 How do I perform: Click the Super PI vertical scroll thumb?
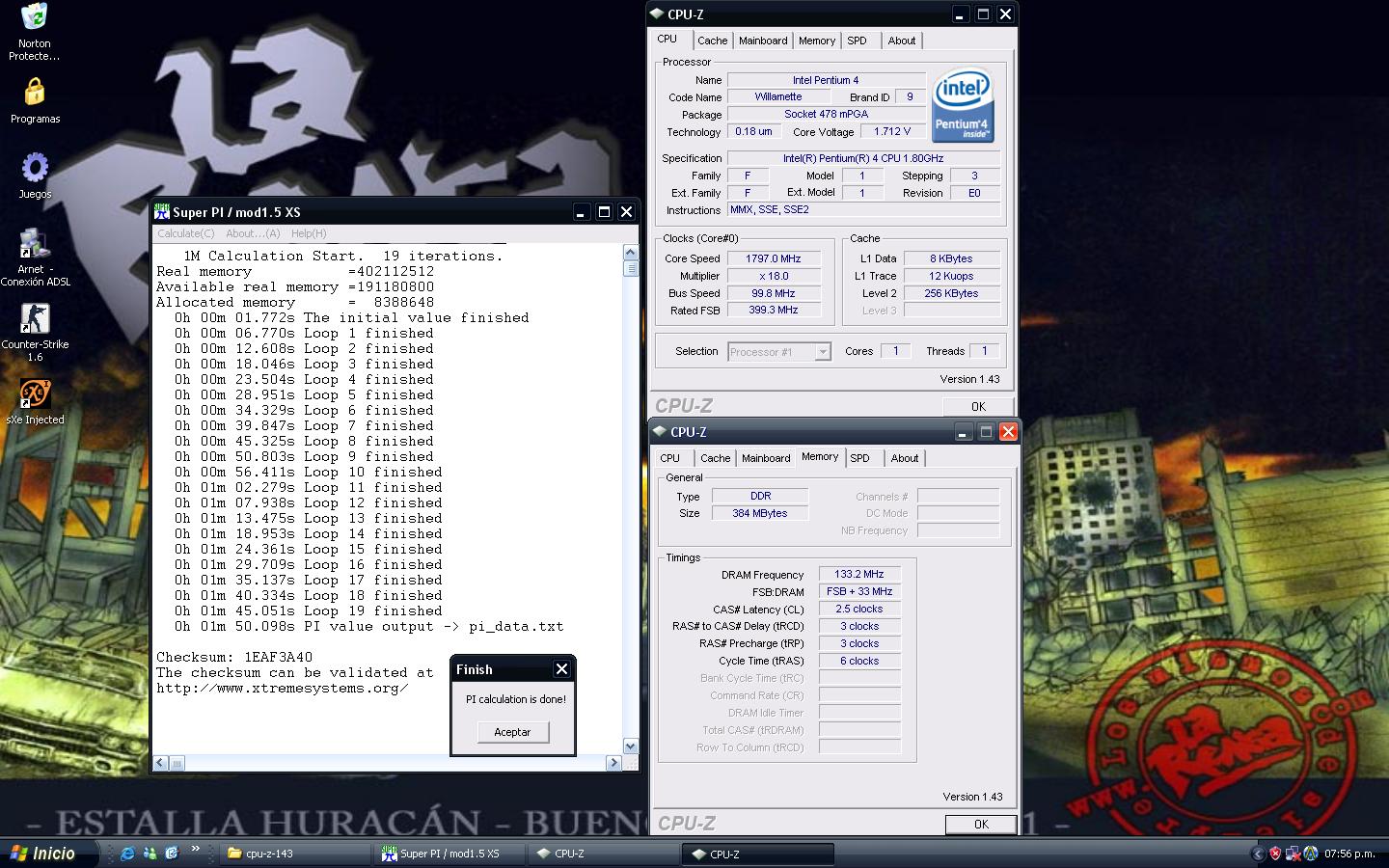(x=631, y=268)
